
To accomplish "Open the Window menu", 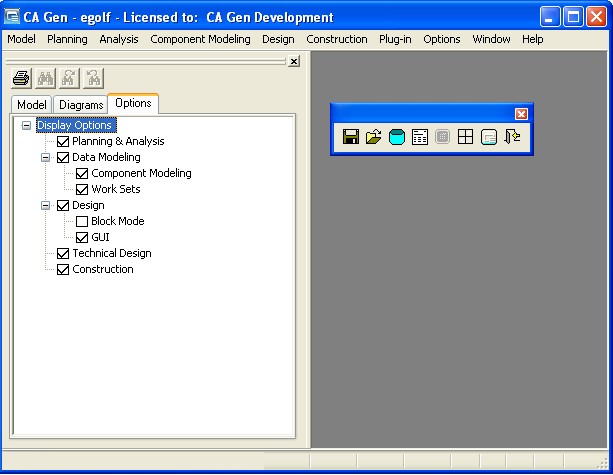I will pyautogui.click(x=491, y=39).
